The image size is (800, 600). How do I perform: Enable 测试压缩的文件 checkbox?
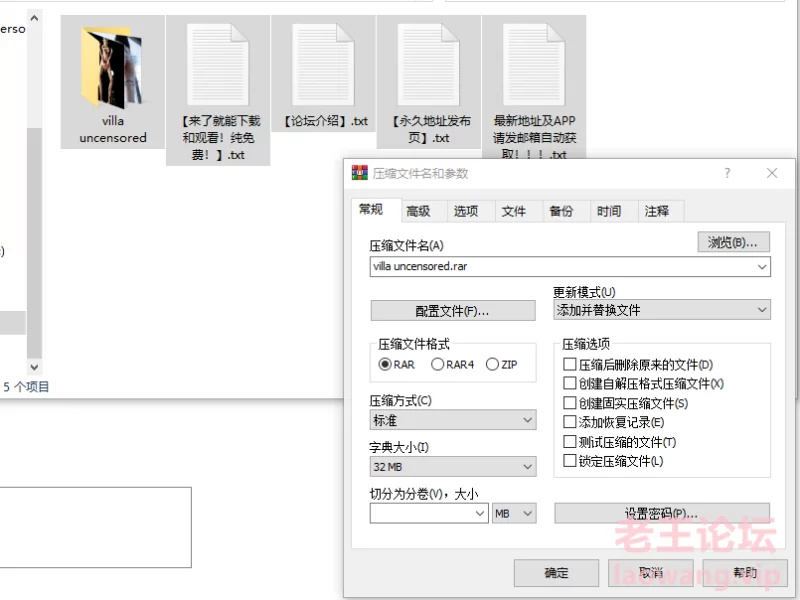569,441
